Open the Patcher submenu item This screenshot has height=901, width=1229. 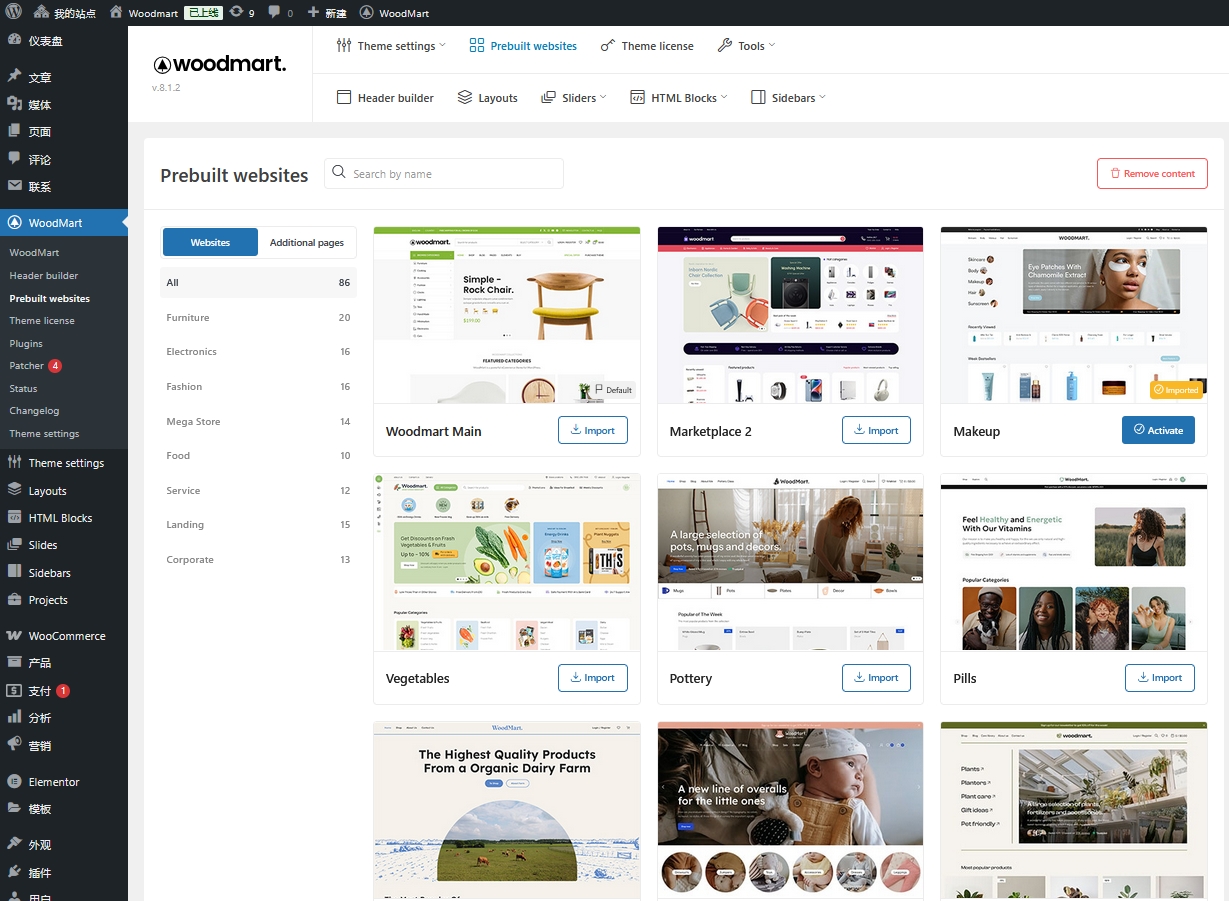tap(36, 366)
